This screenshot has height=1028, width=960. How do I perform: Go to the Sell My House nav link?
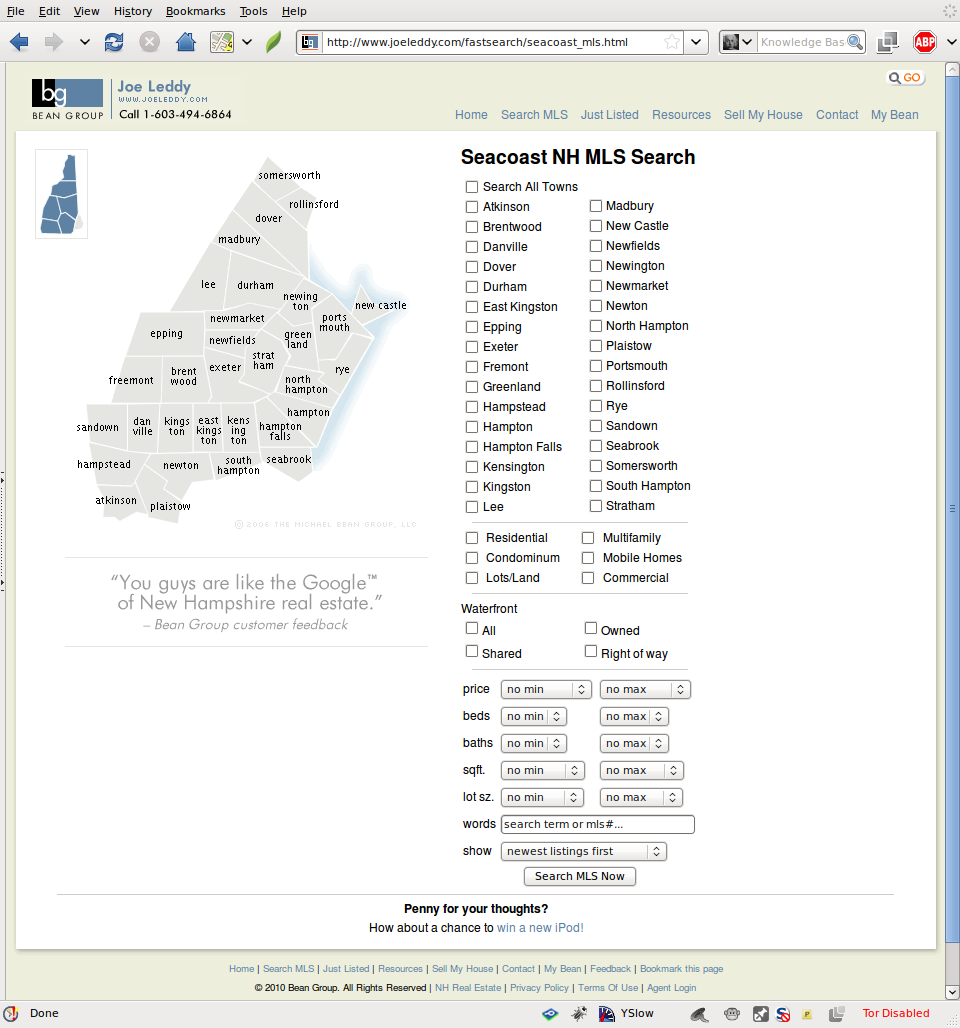point(763,115)
